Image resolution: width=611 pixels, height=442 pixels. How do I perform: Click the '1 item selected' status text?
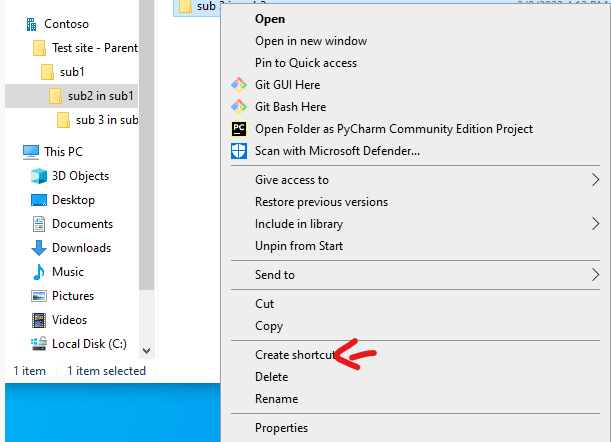[x=107, y=371]
